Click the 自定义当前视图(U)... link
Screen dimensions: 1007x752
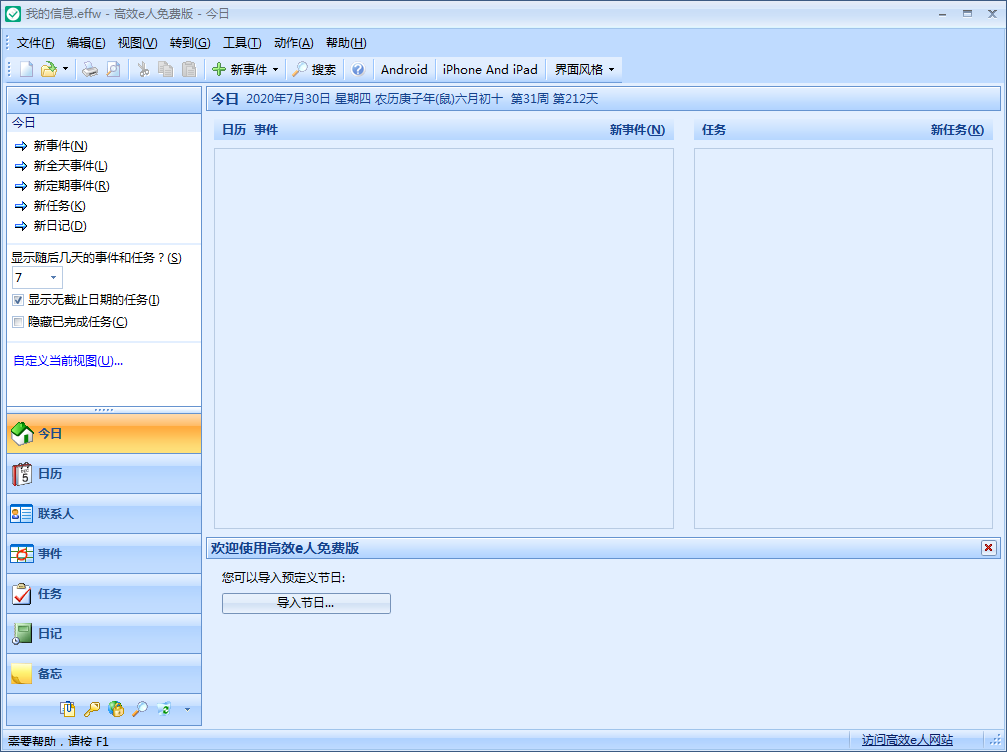68,361
